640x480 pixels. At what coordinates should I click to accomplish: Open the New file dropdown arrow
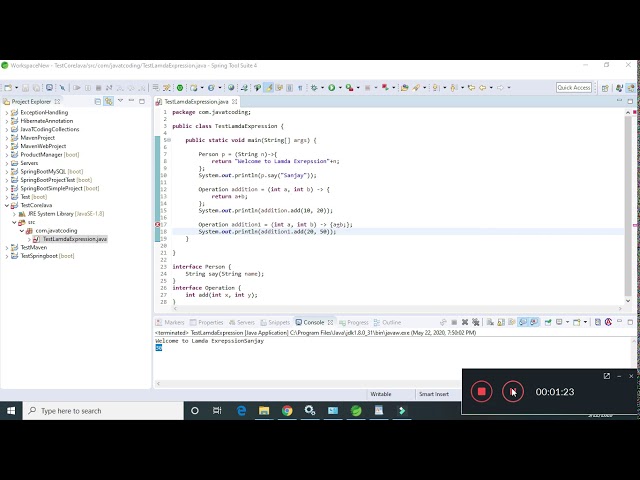pos(16,87)
